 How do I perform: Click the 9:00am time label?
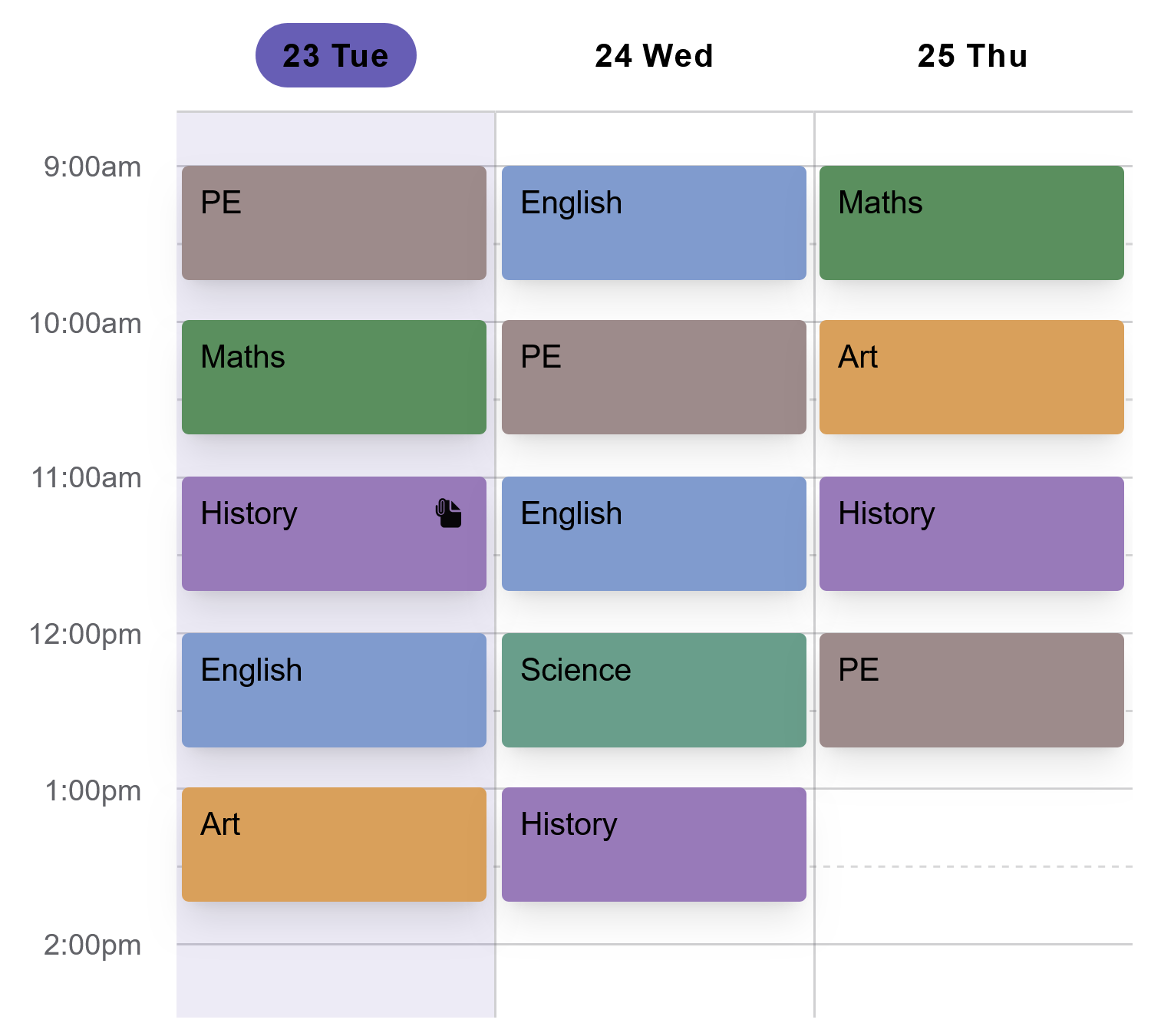(91, 167)
